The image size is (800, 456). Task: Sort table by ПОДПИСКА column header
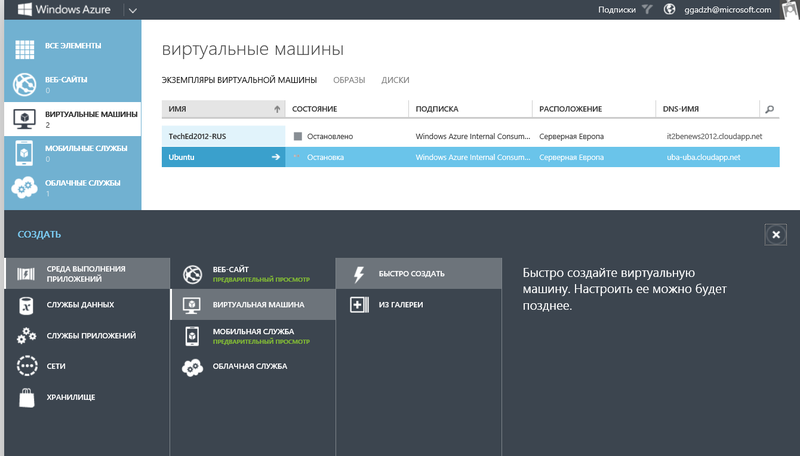click(x=437, y=109)
